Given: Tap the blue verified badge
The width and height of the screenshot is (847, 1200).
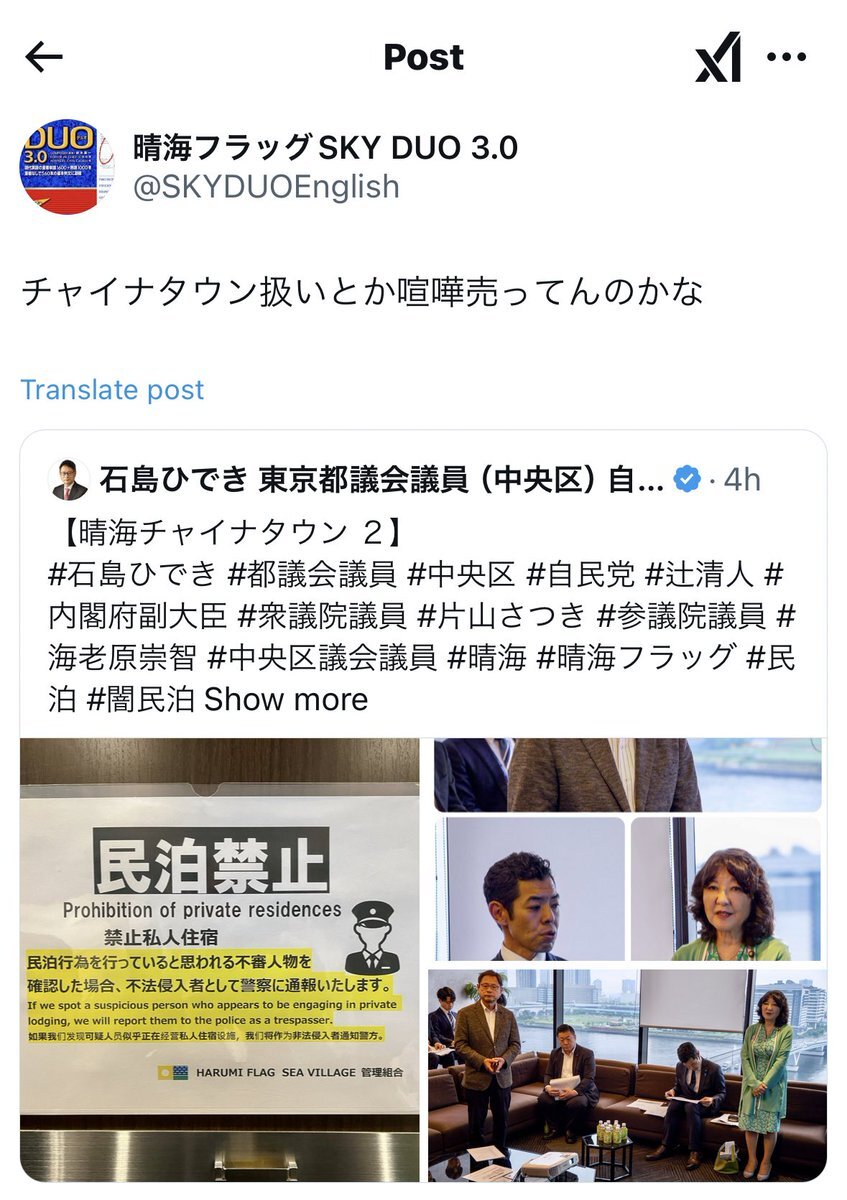Looking at the screenshot, I should tap(687, 480).
